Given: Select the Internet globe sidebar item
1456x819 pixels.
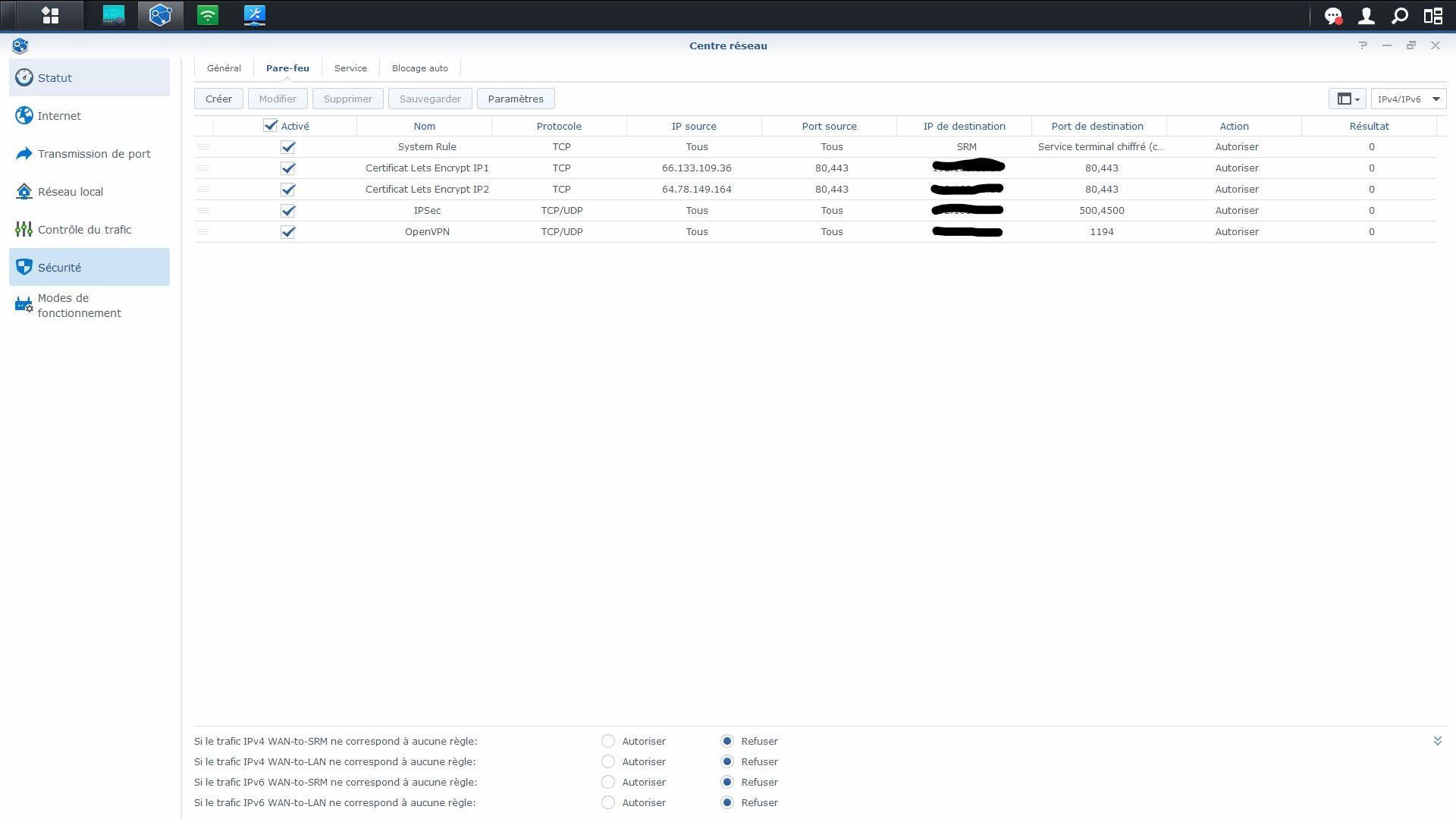Looking at the screenshot, I should pyautogui.click(x=59, y=116).
